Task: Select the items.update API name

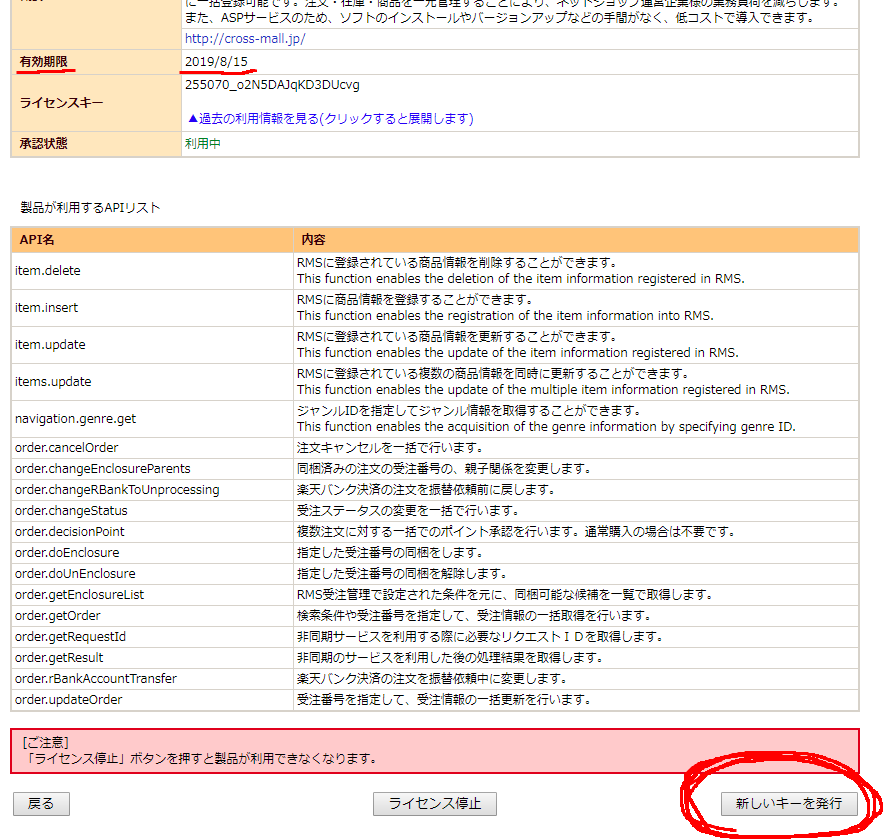Action: (x=53, y=381)
